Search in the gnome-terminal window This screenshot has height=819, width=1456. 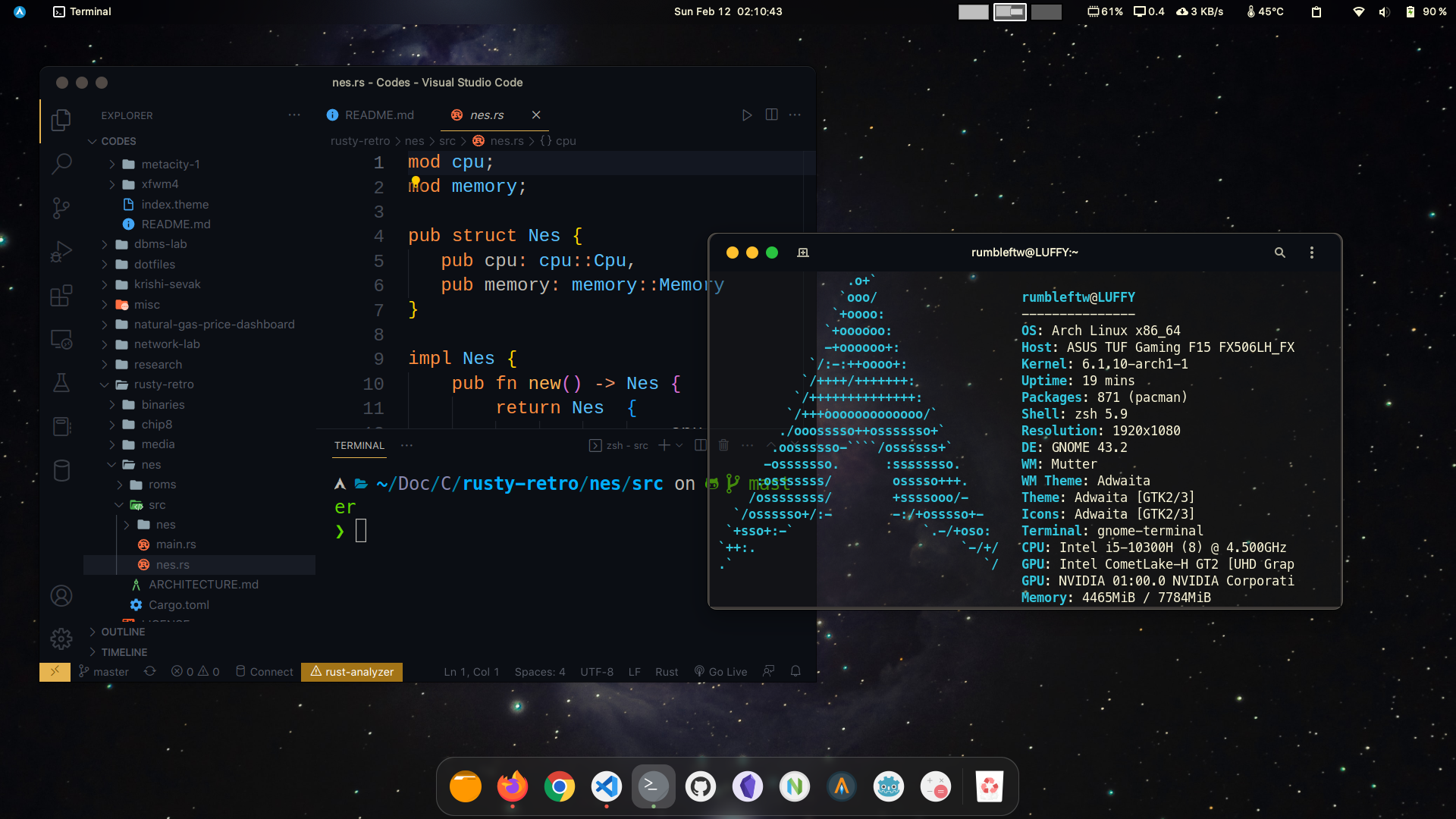[1280, 253]
